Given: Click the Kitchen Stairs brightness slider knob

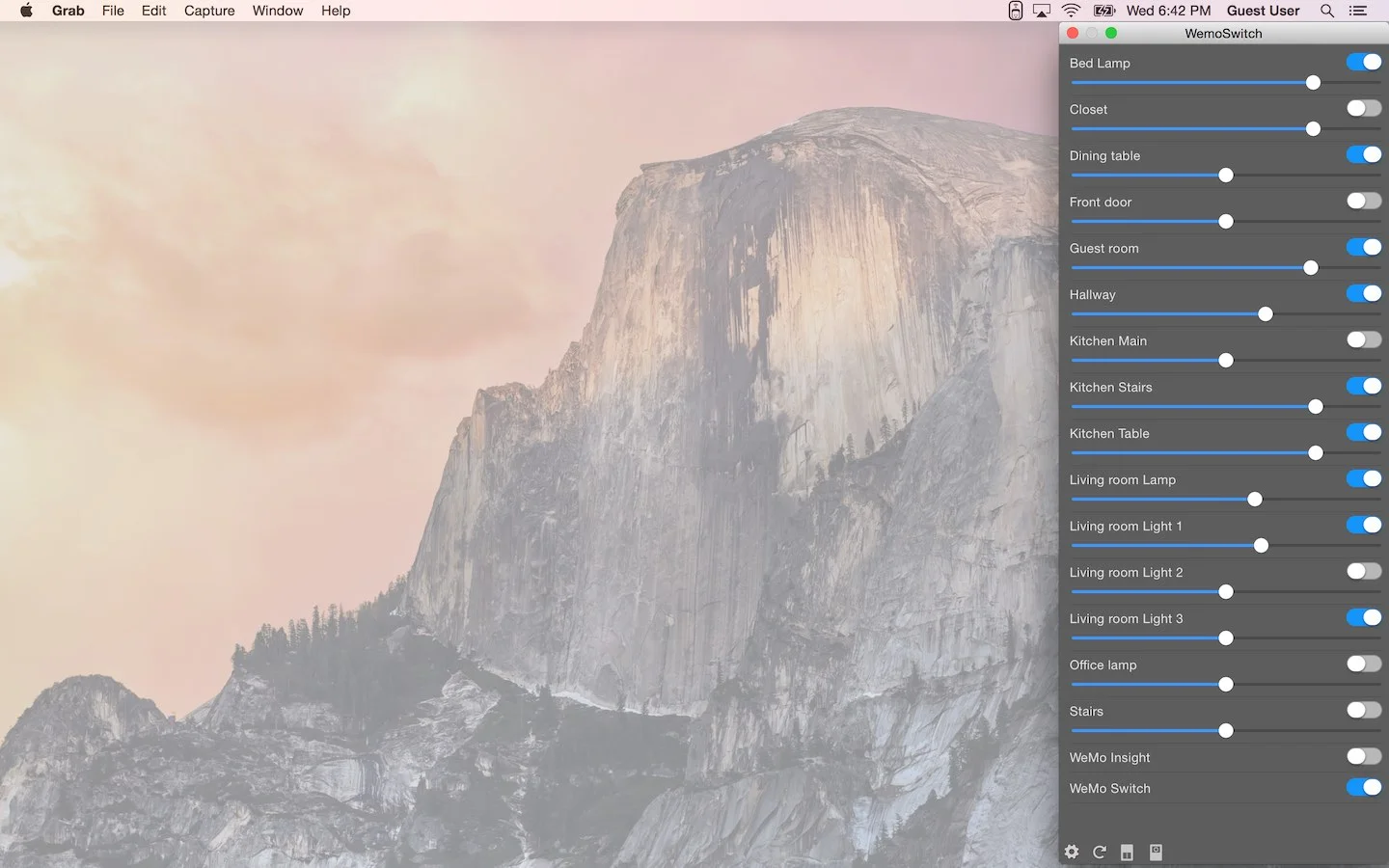Looking at the screenshot, I should coord(1316,407).
